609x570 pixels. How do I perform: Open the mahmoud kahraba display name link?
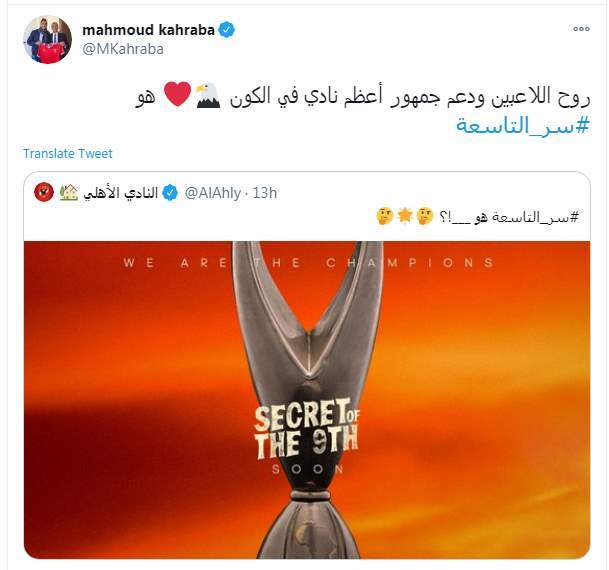(x=148, y=30)
